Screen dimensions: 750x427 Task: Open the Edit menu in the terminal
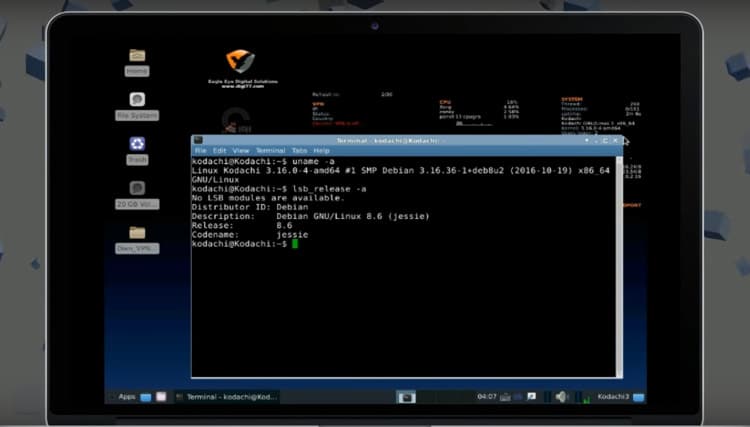(x=220, y=151)
